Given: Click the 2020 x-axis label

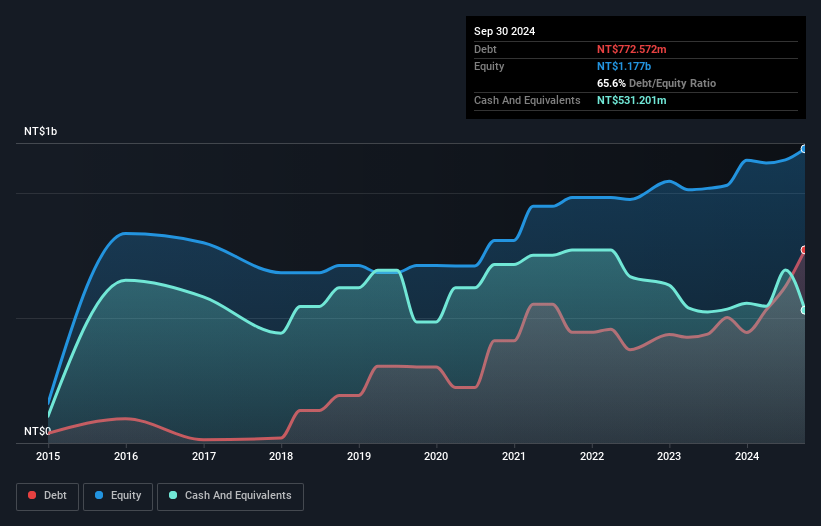Looking at the screenshot, I should click(x=436, y=456).
